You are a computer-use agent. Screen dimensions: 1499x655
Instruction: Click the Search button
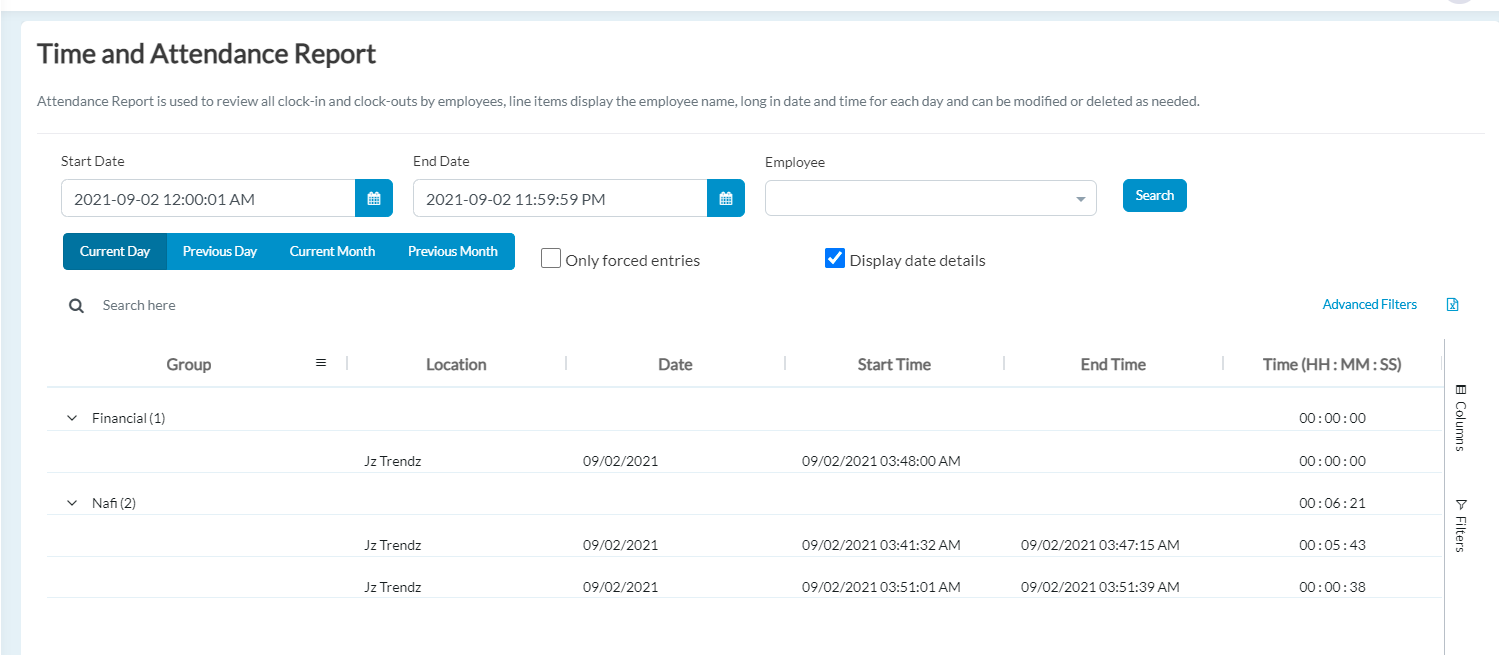coord(1154,195)
